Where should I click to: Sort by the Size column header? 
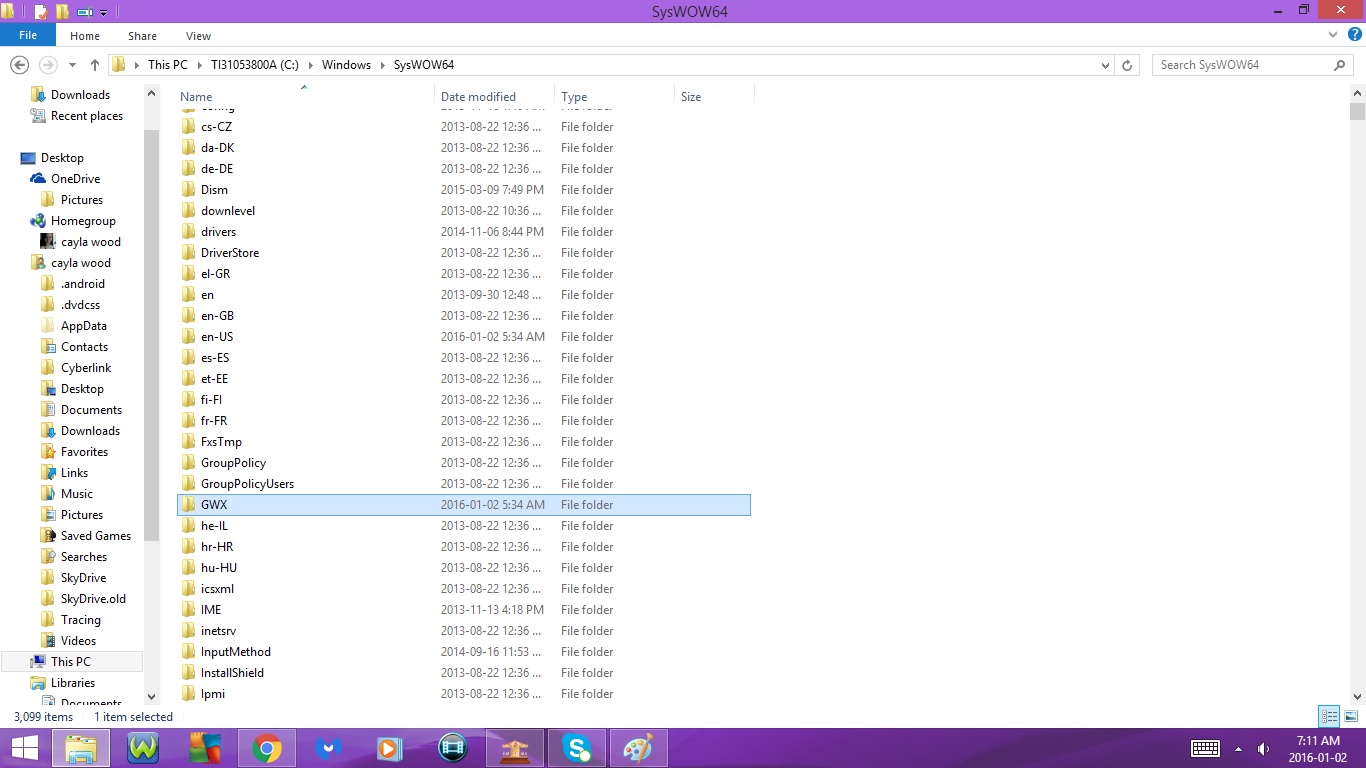[714, 97]
